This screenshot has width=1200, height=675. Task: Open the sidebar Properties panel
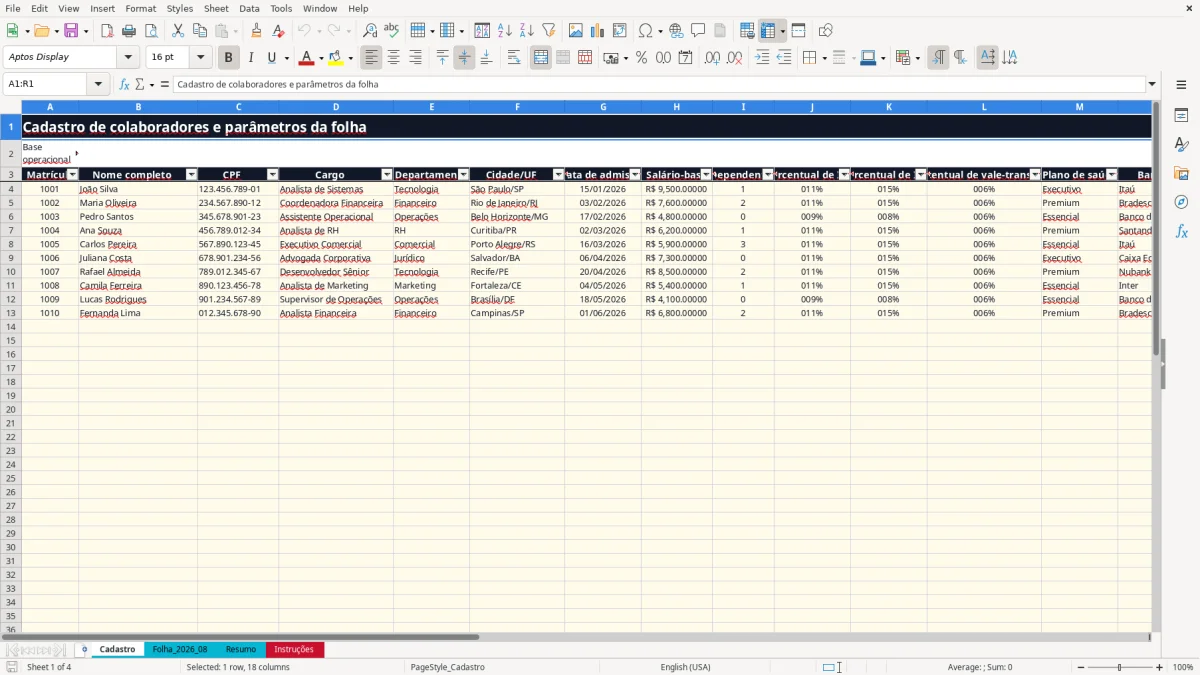click(1181, 116)
